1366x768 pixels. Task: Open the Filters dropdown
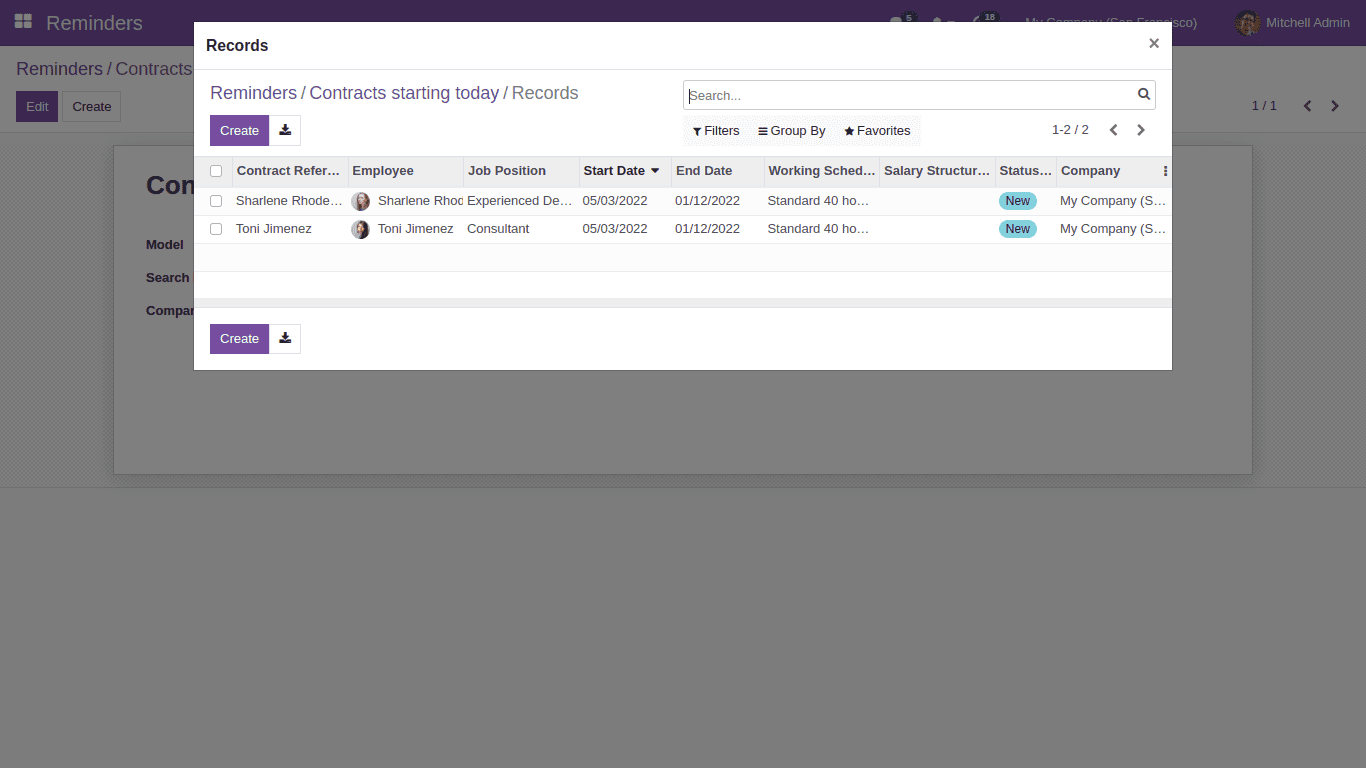[x=715, y=130]
